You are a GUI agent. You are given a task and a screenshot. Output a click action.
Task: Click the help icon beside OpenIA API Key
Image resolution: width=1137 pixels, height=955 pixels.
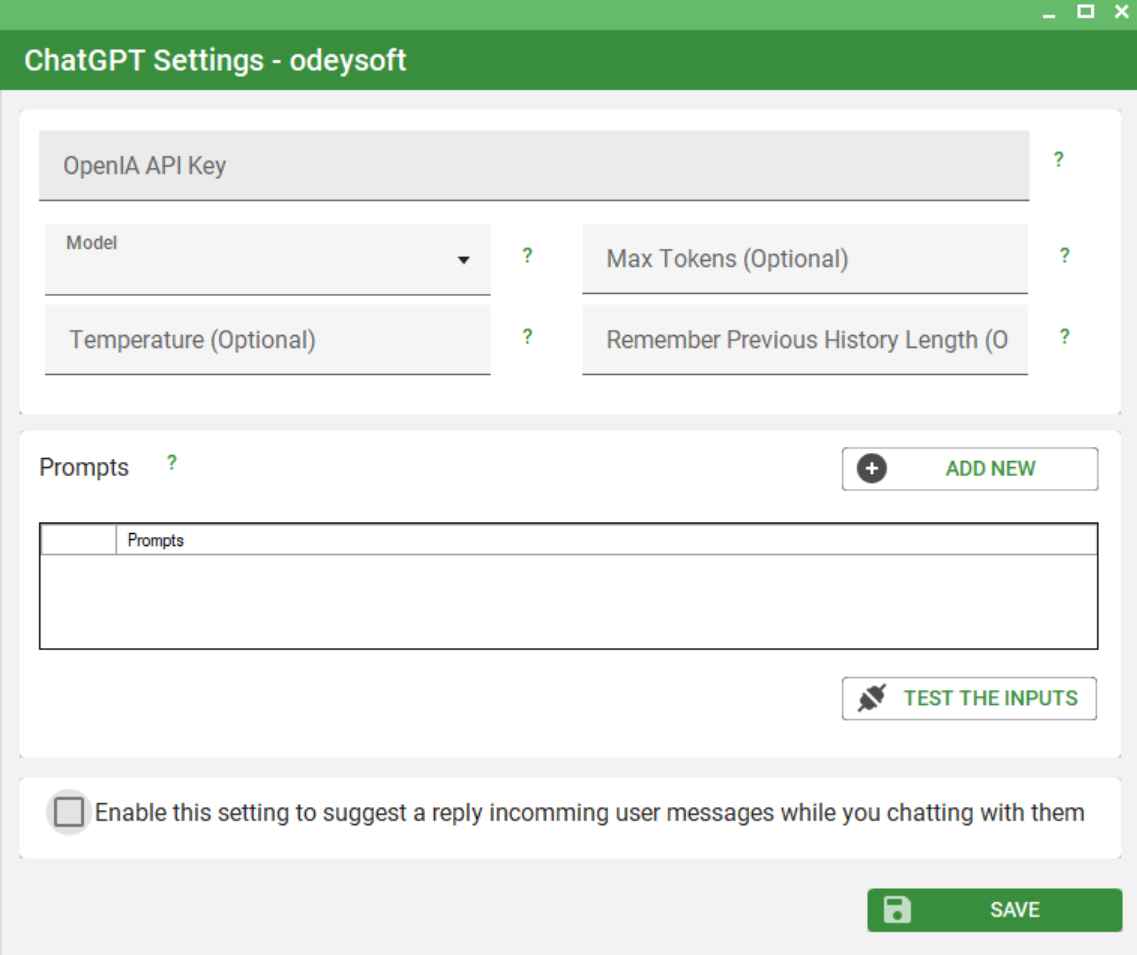pos(1058,160)
